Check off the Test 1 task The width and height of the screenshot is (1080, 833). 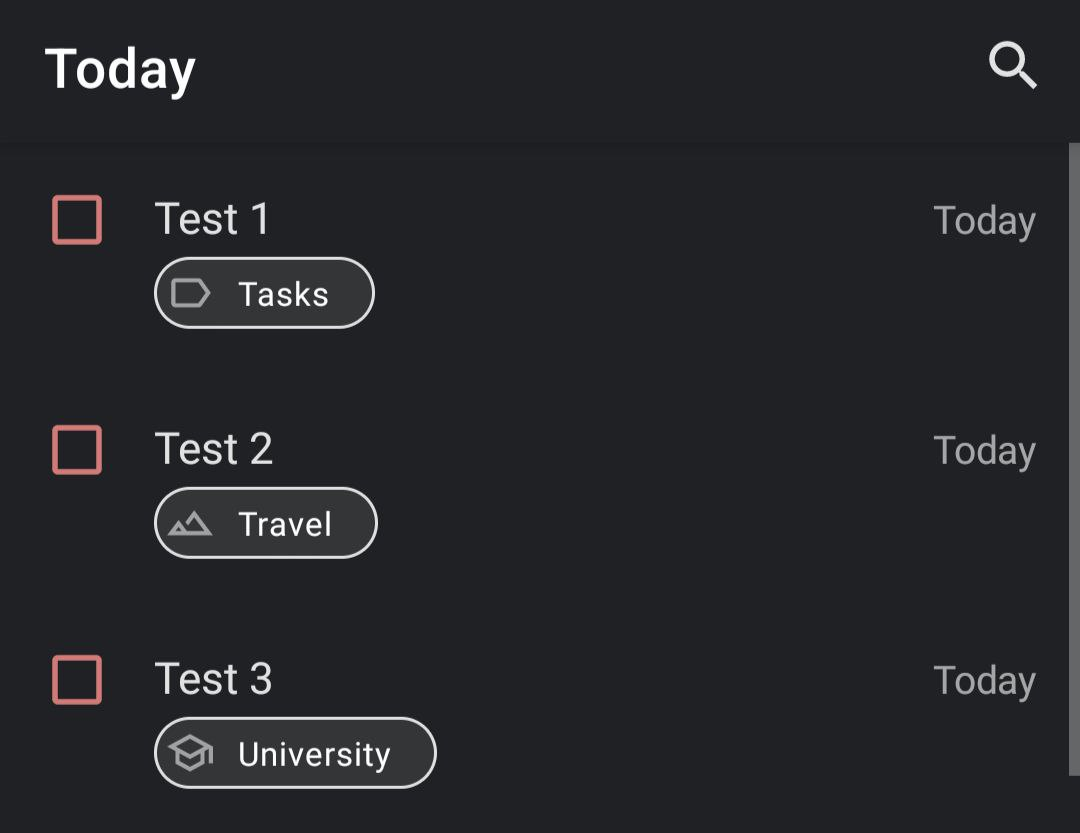(x=77, y=219)
